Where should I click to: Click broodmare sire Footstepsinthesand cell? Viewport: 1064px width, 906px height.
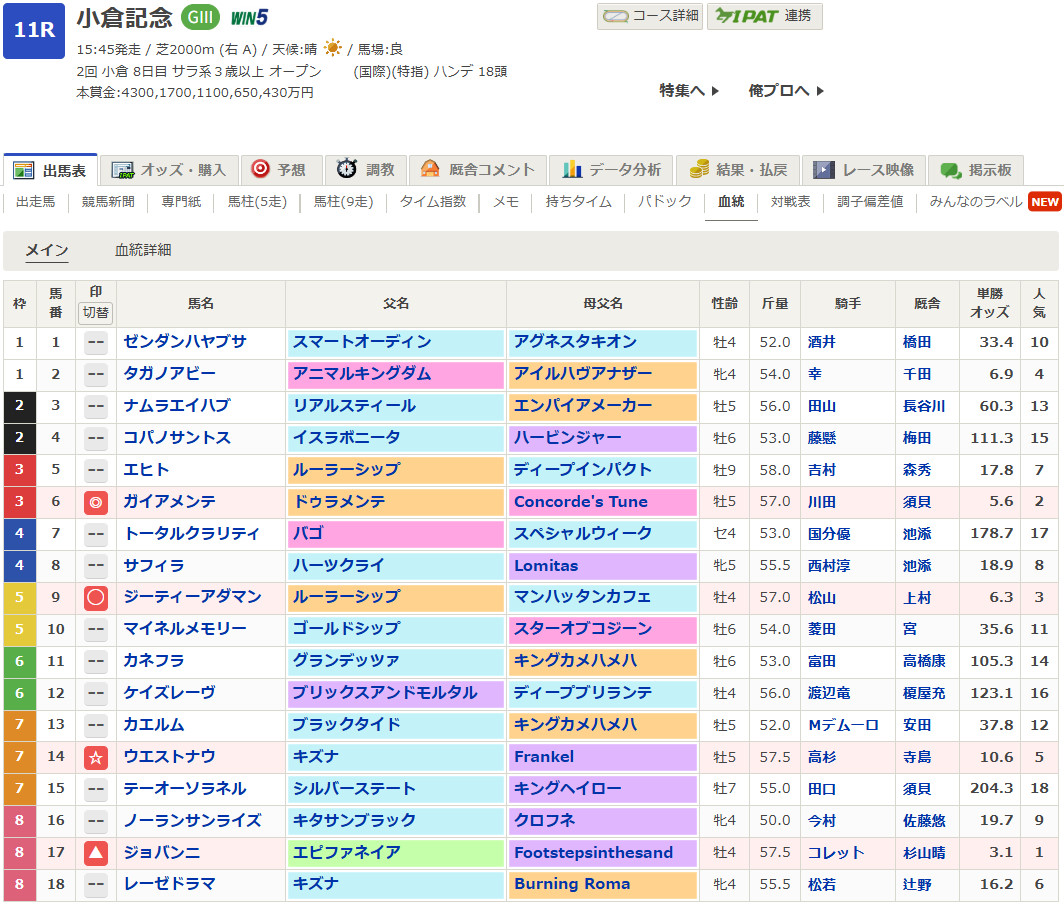pos(603,853)
